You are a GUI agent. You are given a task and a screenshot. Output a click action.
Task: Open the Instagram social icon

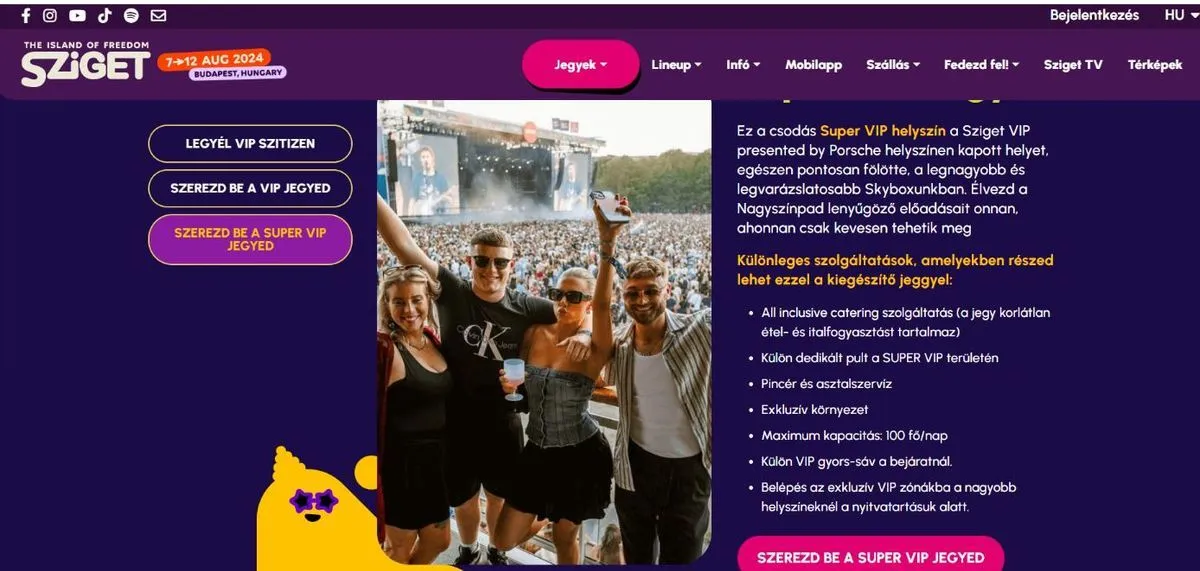(x=50, y=16)
